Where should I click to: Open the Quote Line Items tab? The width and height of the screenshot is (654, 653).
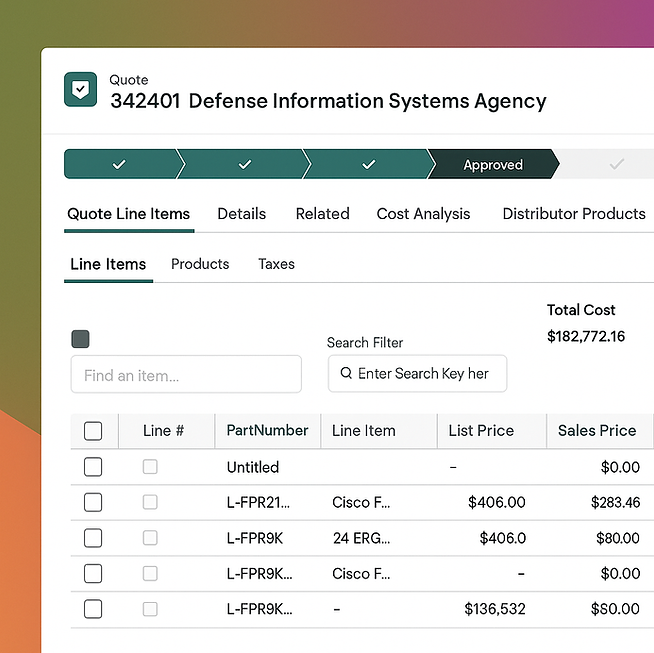(128, 214)
